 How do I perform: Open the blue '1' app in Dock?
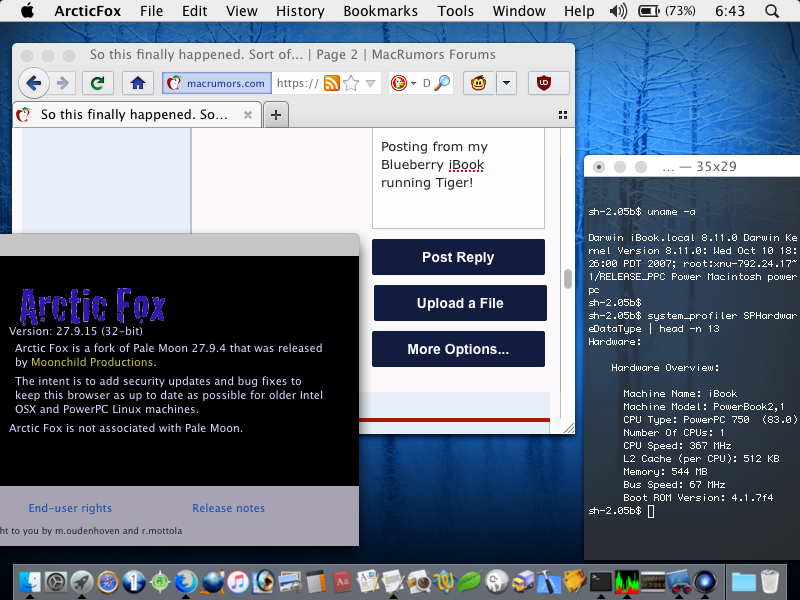134,582
